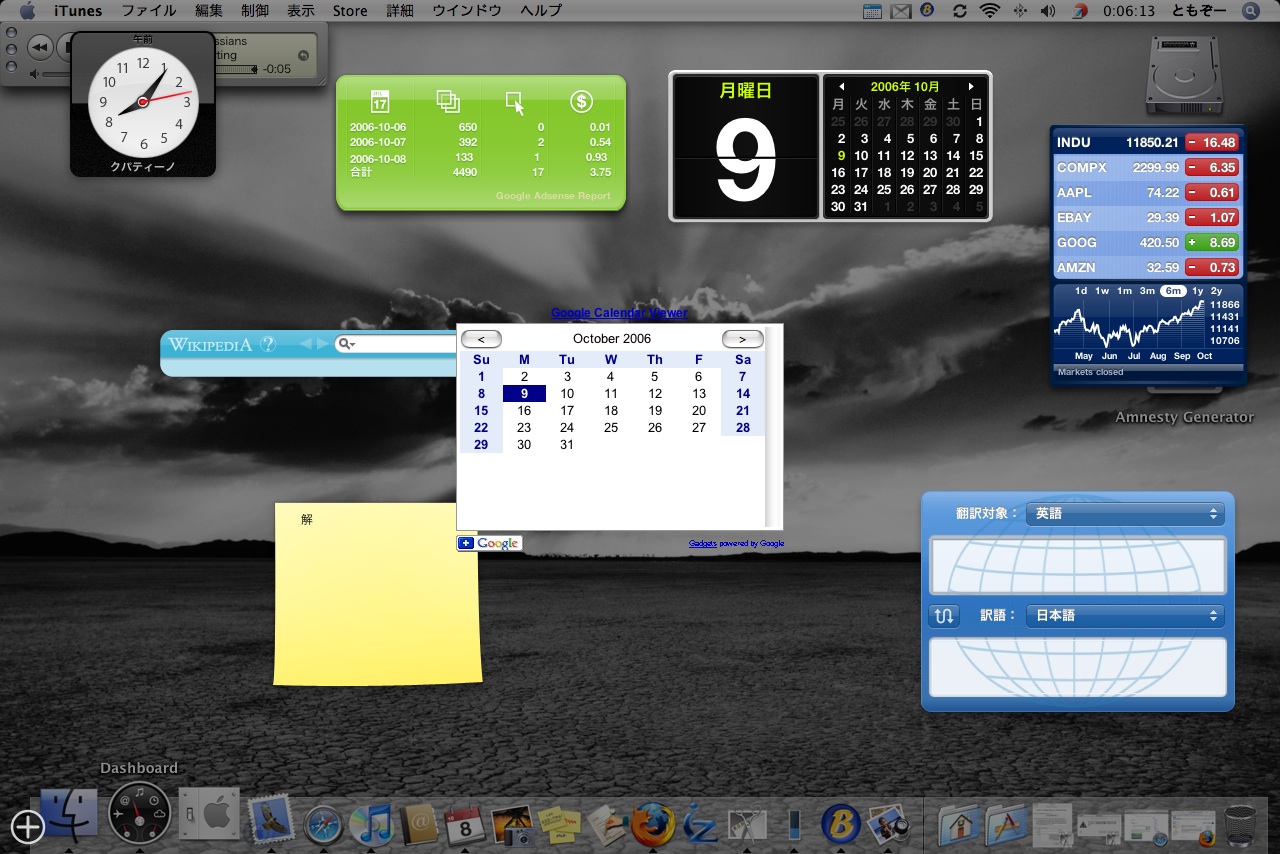Open the widget bar with the plus button
The image size is (1280, 854).
[28, 826]
